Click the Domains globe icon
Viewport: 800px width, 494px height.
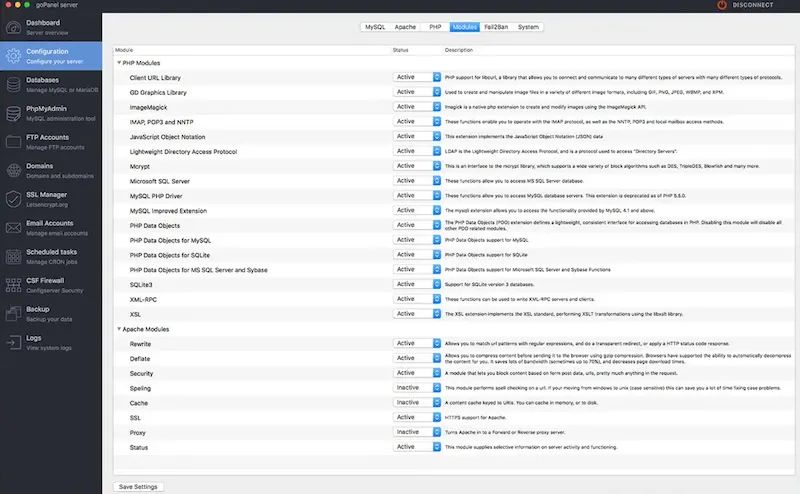(x=14, y=170)
